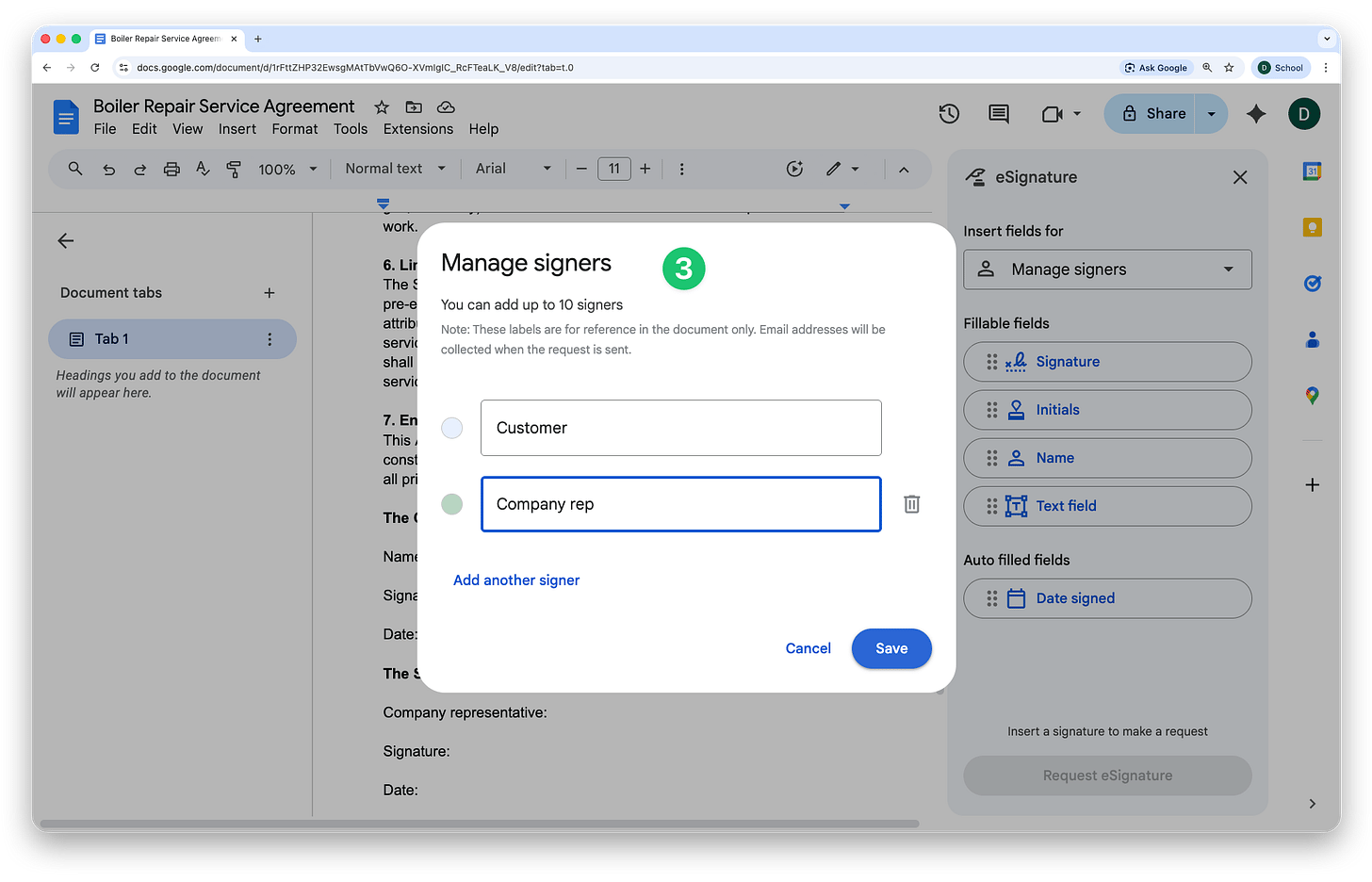Screen dimensions: 1372x882
Task: Open the Share options dropdown arrow
Action: point(1212,114)
